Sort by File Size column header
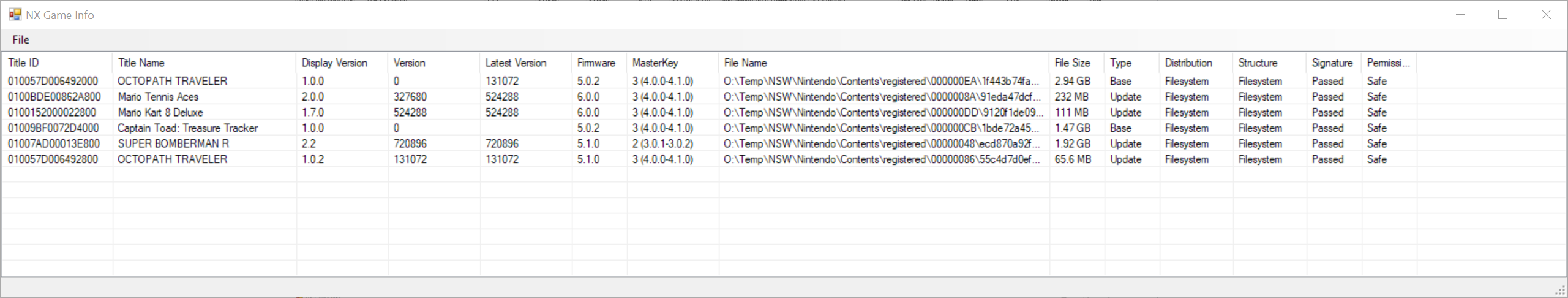 [1076, 63]
